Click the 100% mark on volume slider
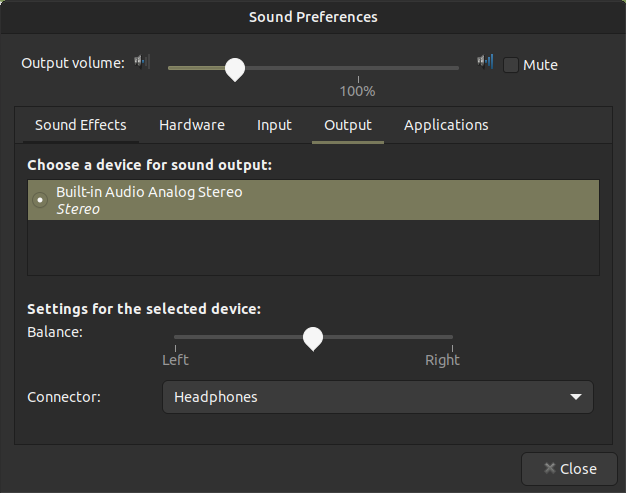The height and width of the screenshot is (493, 626). (357, 91)
